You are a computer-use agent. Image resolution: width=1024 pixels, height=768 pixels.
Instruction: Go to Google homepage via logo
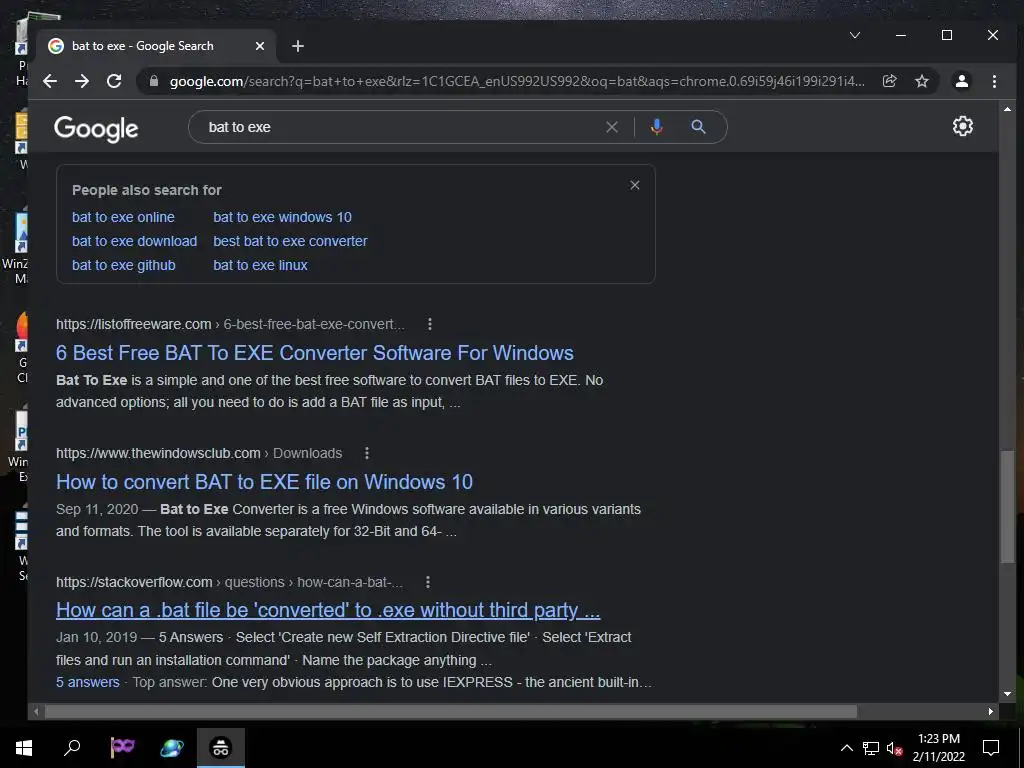96,129
